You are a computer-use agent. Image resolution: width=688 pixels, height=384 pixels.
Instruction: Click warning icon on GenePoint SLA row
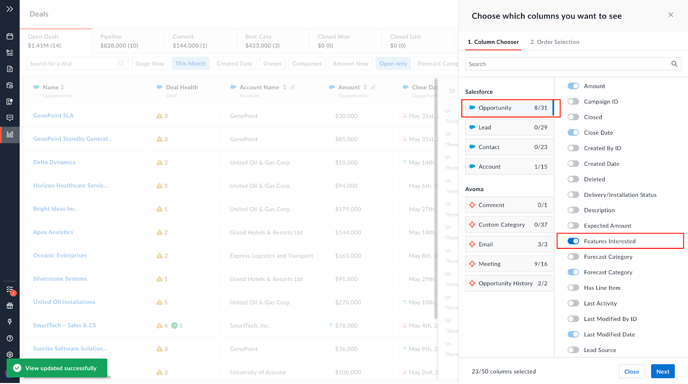tap(159, 116)
